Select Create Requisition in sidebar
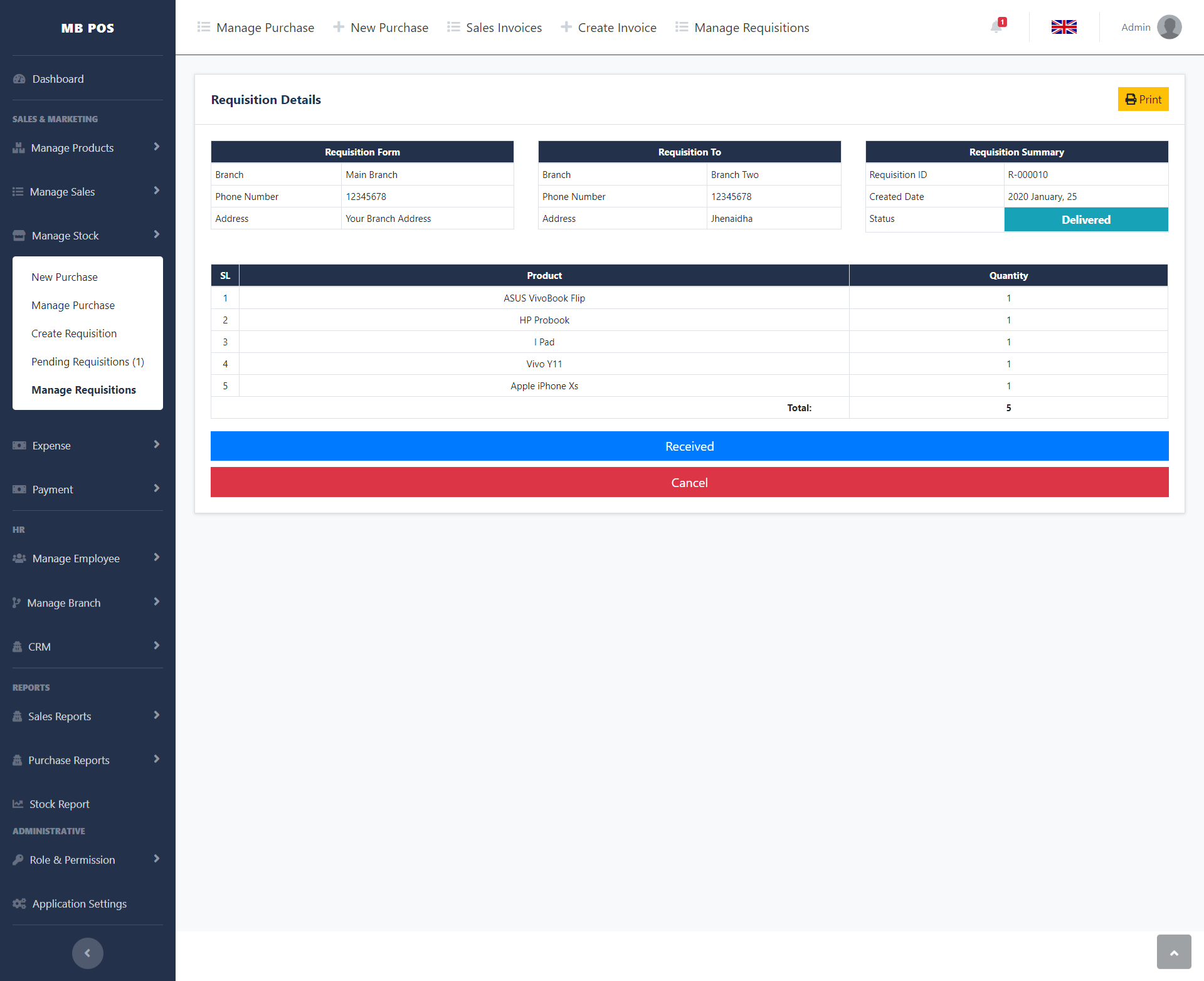Screen dimensions: 1204x981 pos(74,333)
